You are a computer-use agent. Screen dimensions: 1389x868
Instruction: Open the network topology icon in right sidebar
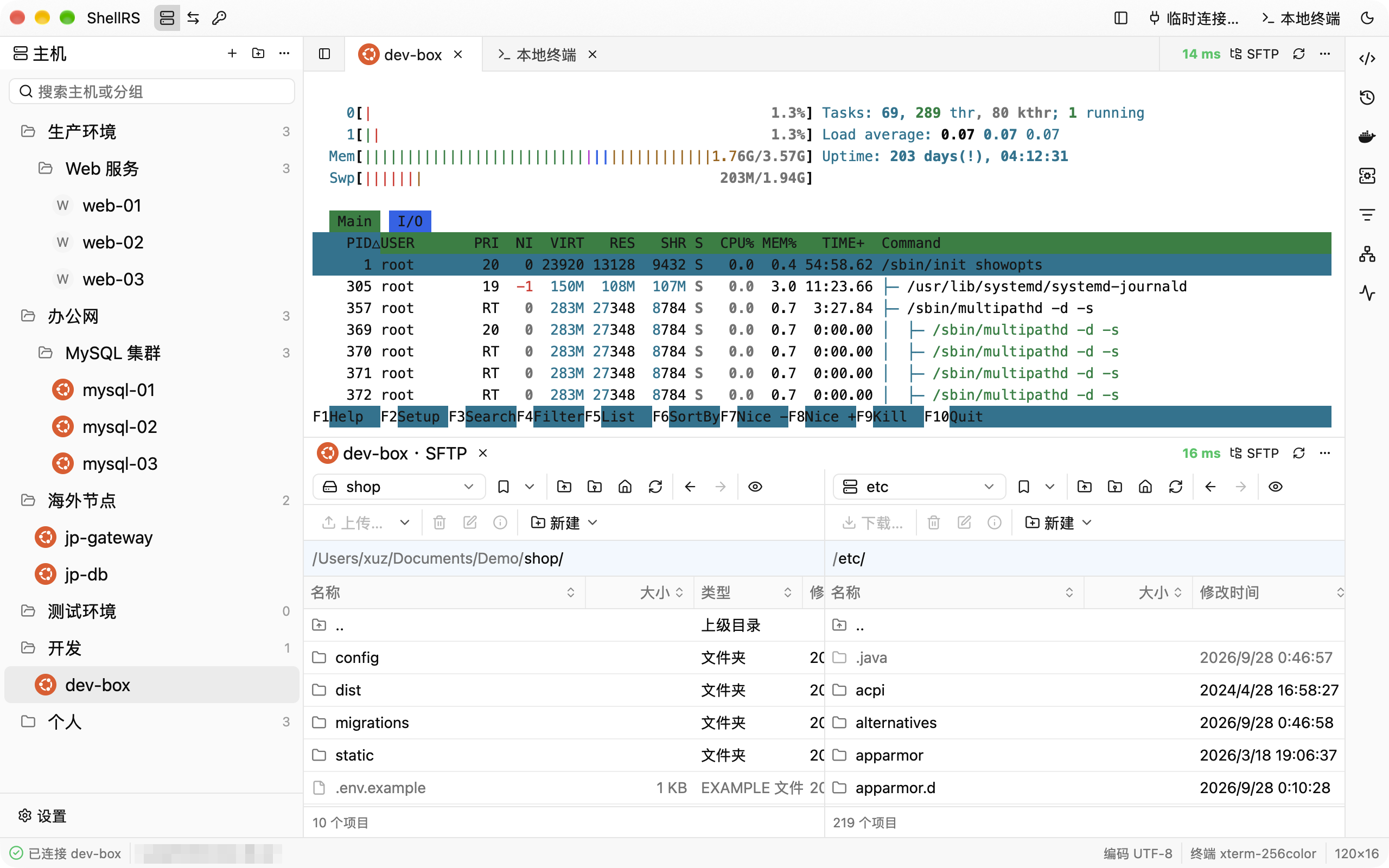pos(1367,254)
